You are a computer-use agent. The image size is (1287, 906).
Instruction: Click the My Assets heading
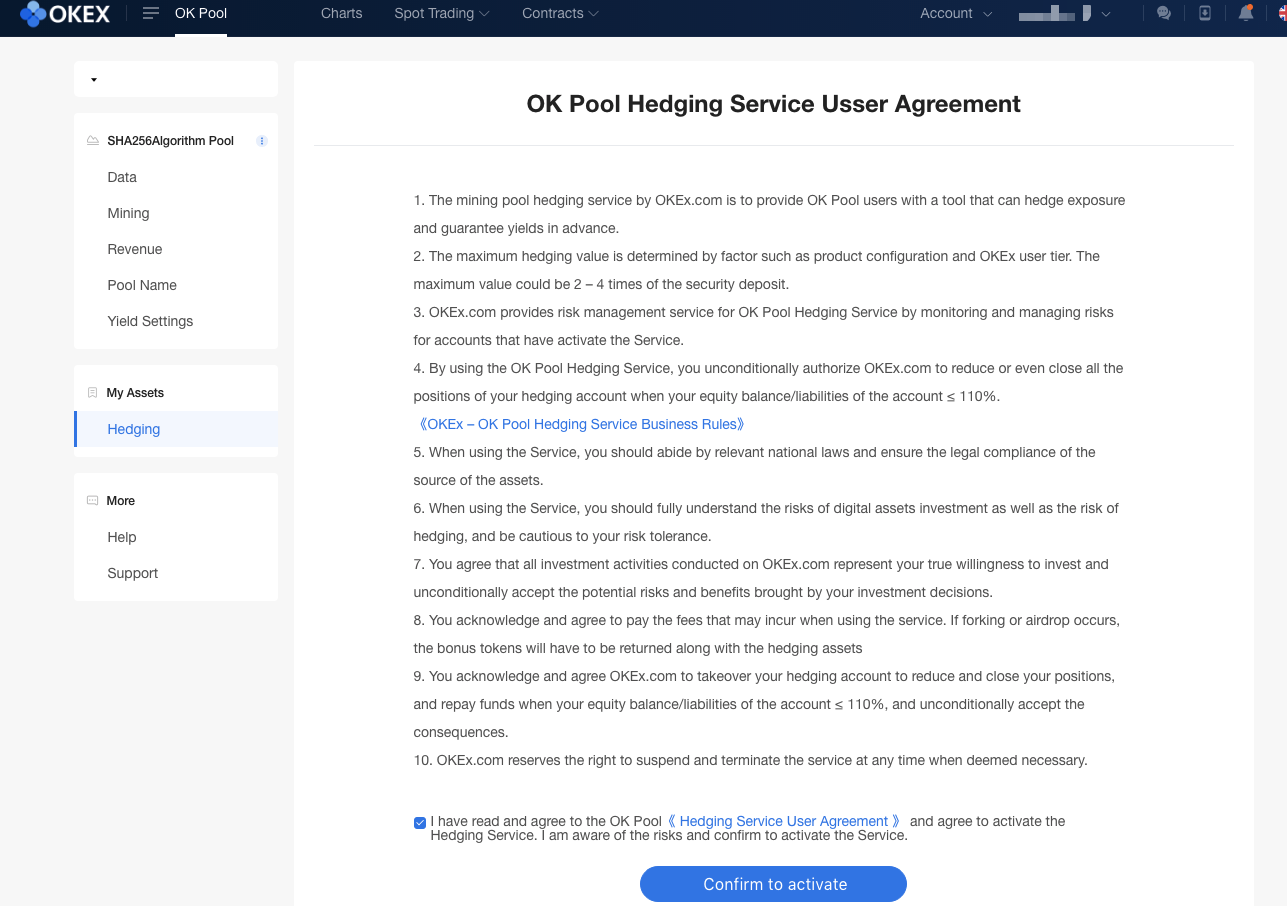coord(135,393)
